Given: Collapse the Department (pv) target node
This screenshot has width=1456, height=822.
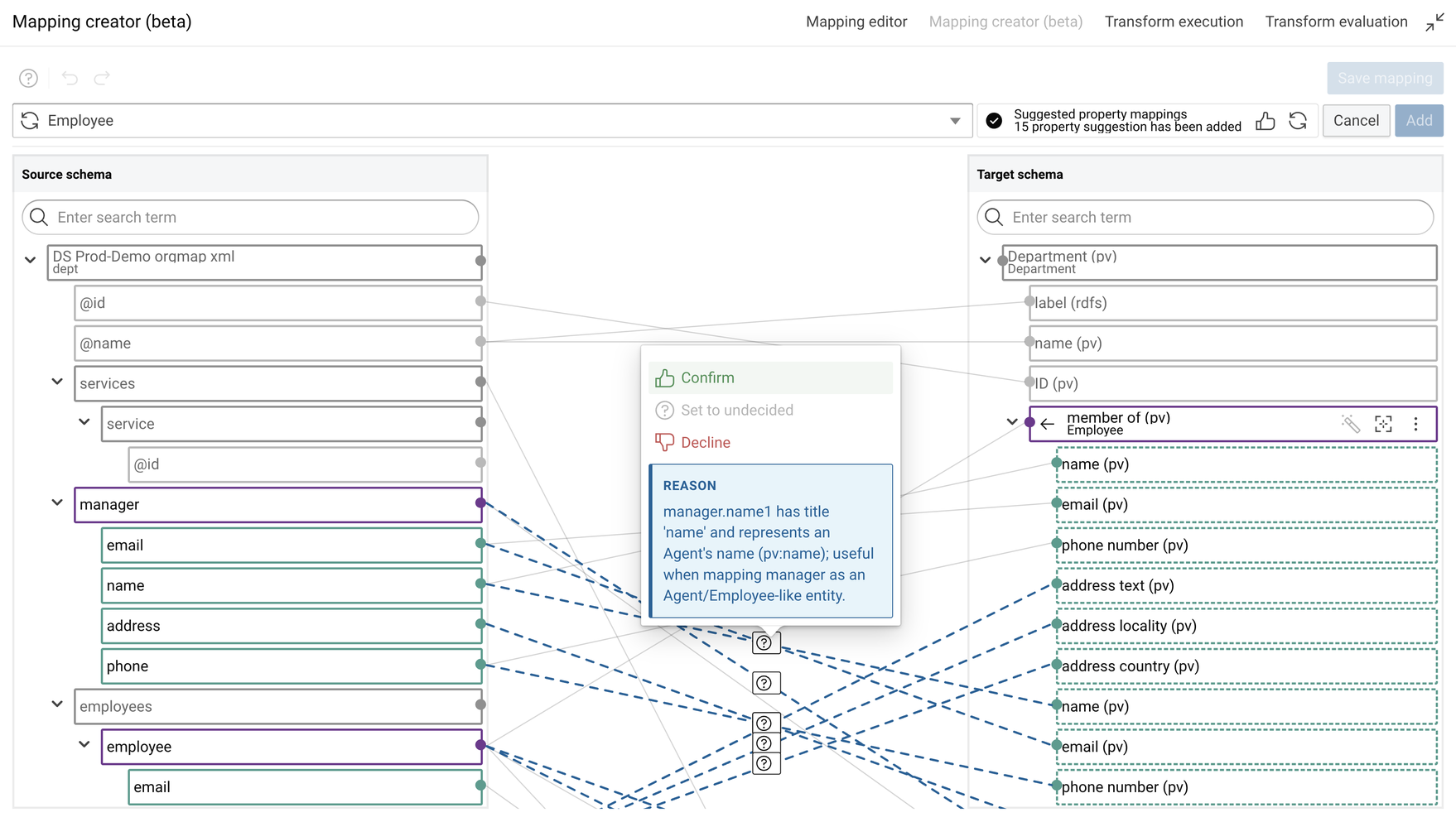Looking at the screenshot, I should coord(985,259).
